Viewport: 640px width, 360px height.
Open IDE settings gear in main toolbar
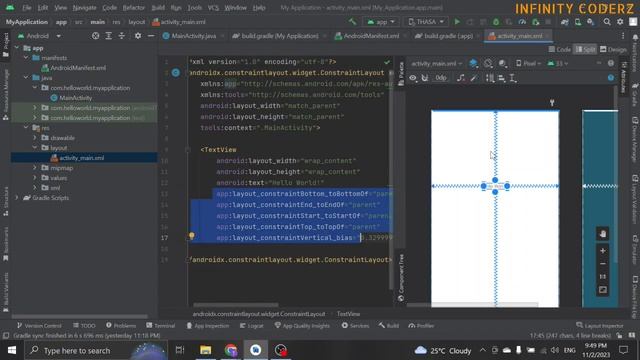pyautogui.click(x=620, y=22)
